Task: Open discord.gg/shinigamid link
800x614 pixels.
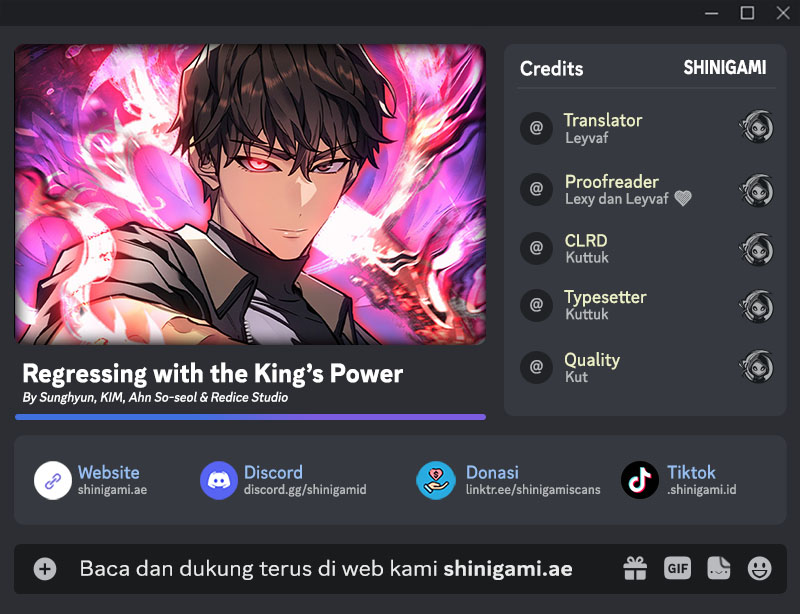Action: tap(305, 489)
